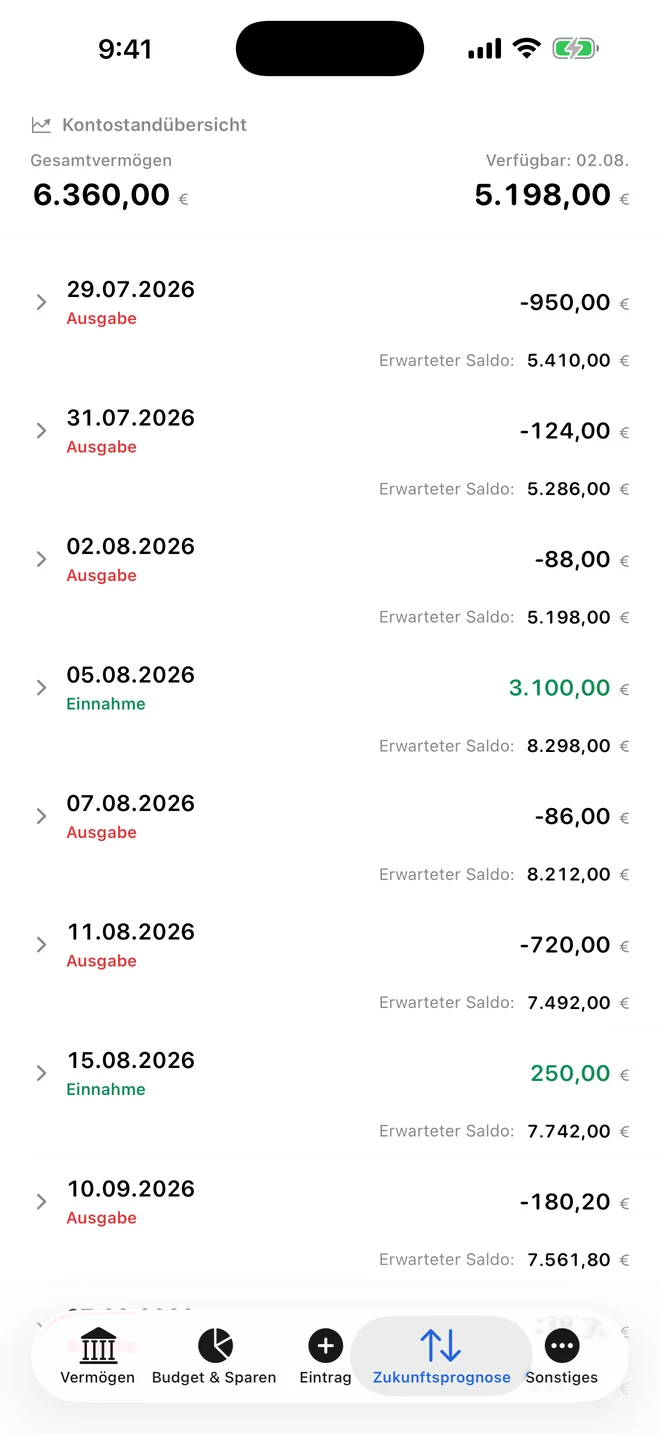Select the -720,00 expense amount
The image size is (660, 1434).
click(x=565, y=945)
